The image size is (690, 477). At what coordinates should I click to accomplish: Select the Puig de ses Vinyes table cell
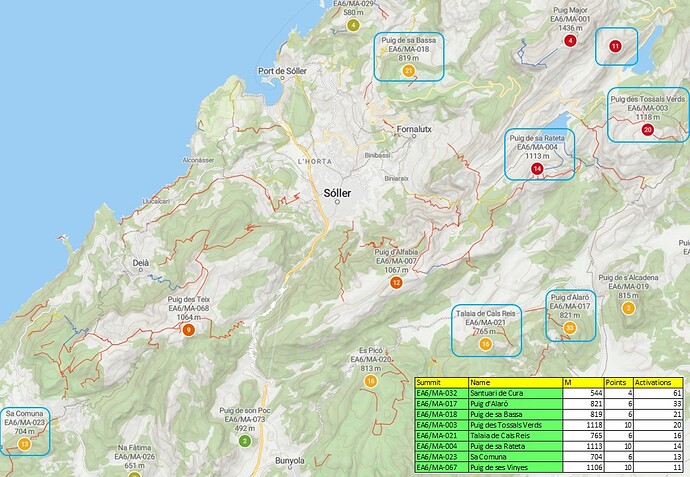pos(516,467)
